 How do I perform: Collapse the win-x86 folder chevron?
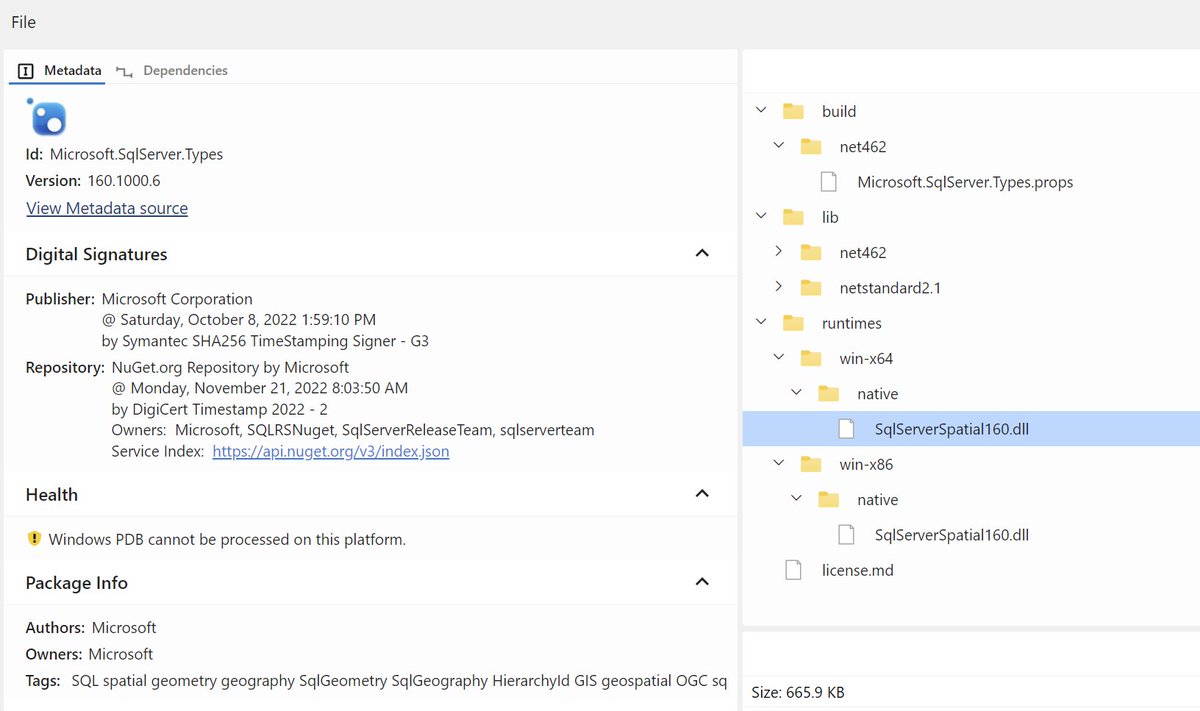[780, 464]
